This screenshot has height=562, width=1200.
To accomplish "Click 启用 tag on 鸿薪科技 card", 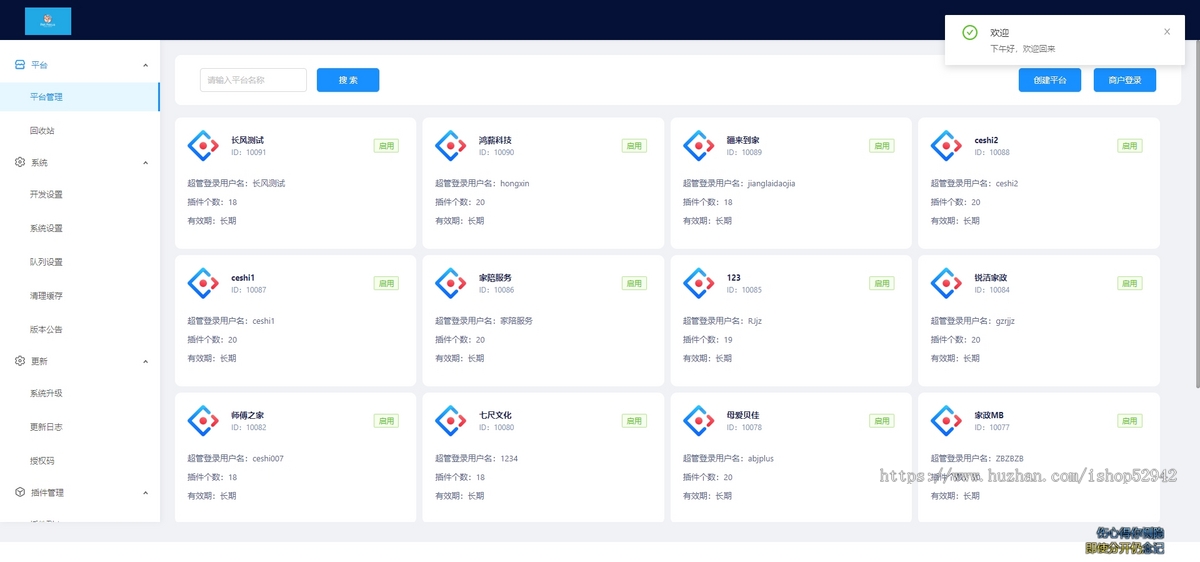I will (x=634, y=146).
